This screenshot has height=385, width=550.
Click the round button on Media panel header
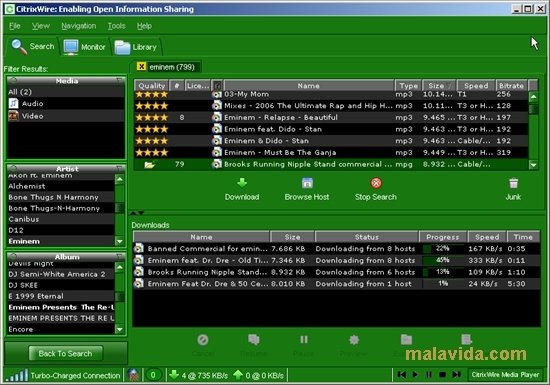click(13, 80)
